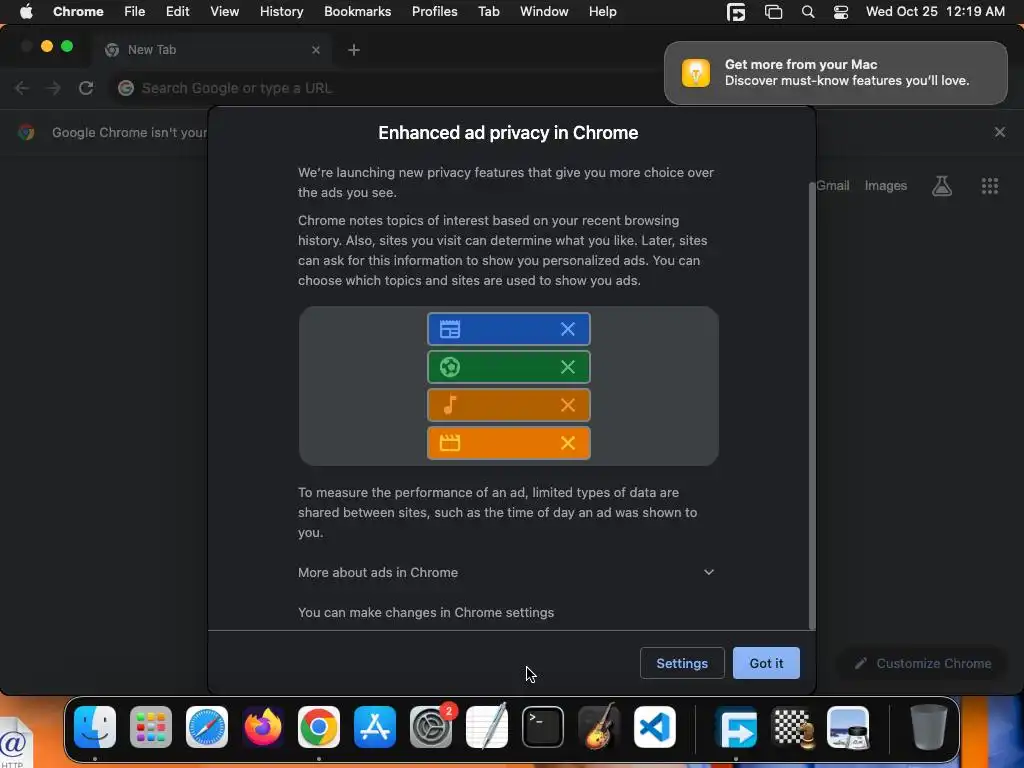Click the Chrome logo in the info bar

(x=26, y=133)
